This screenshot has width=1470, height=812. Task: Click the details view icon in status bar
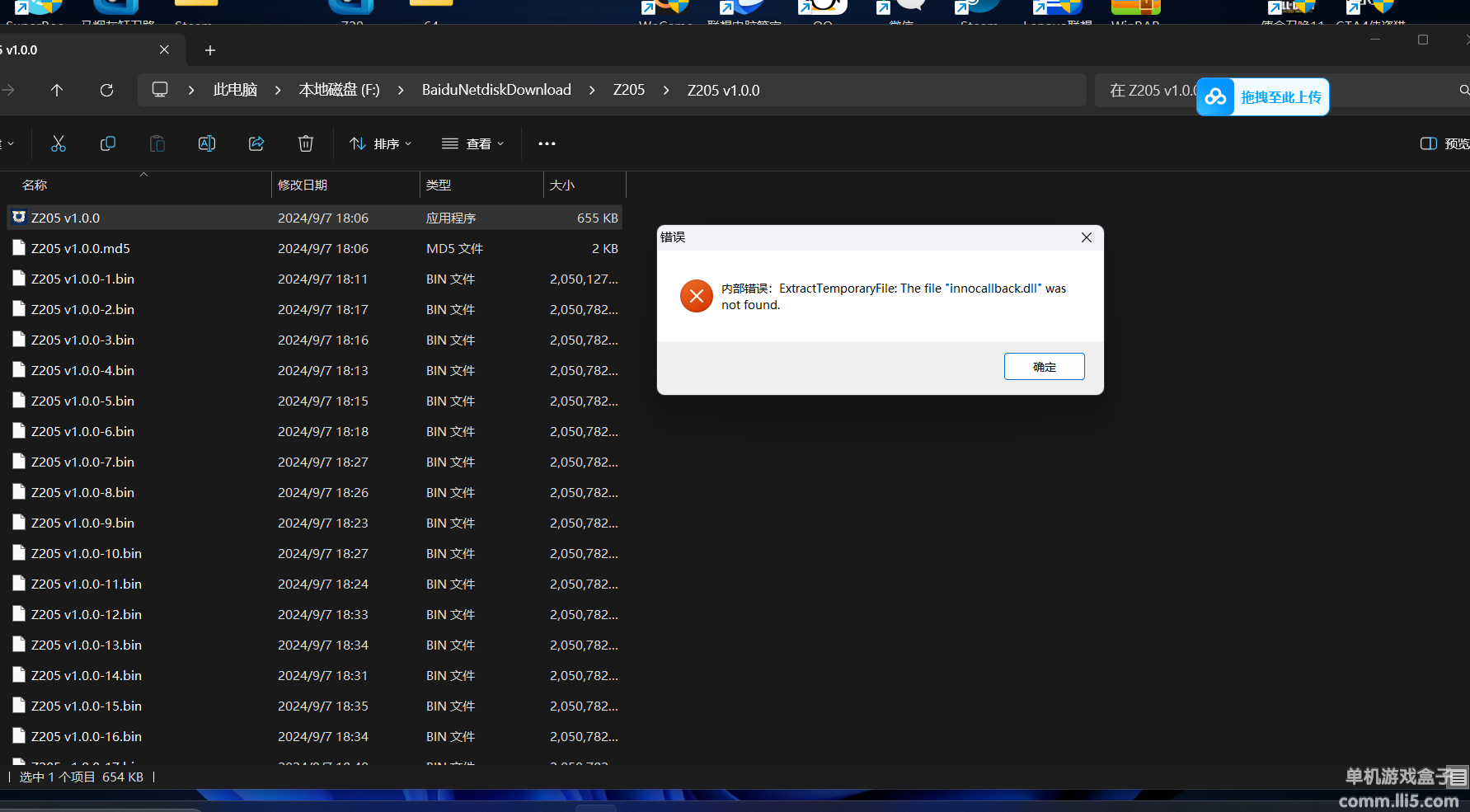click(x=1458, y=777)
